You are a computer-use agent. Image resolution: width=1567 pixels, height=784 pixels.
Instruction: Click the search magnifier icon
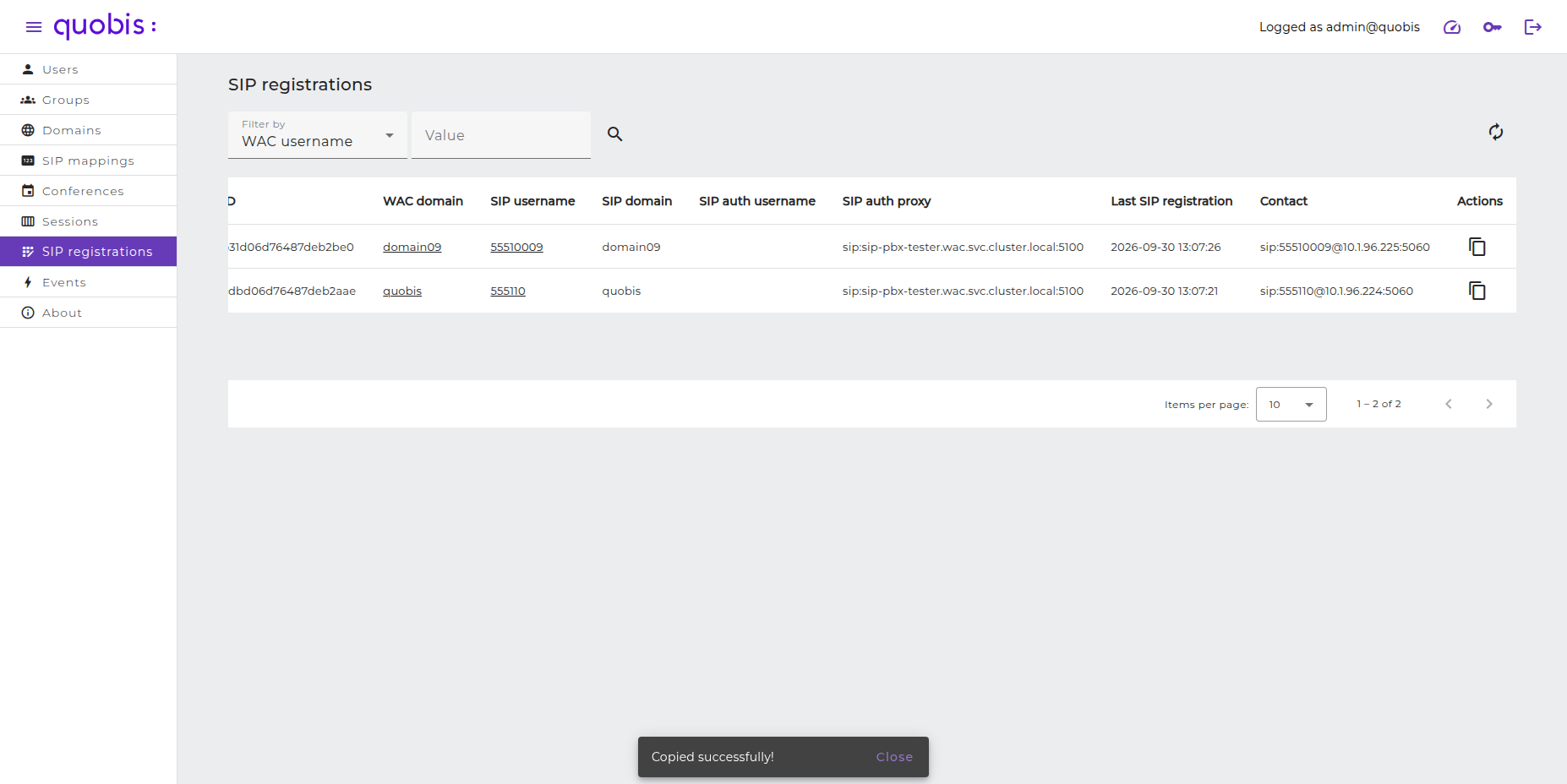click(615, 134)
